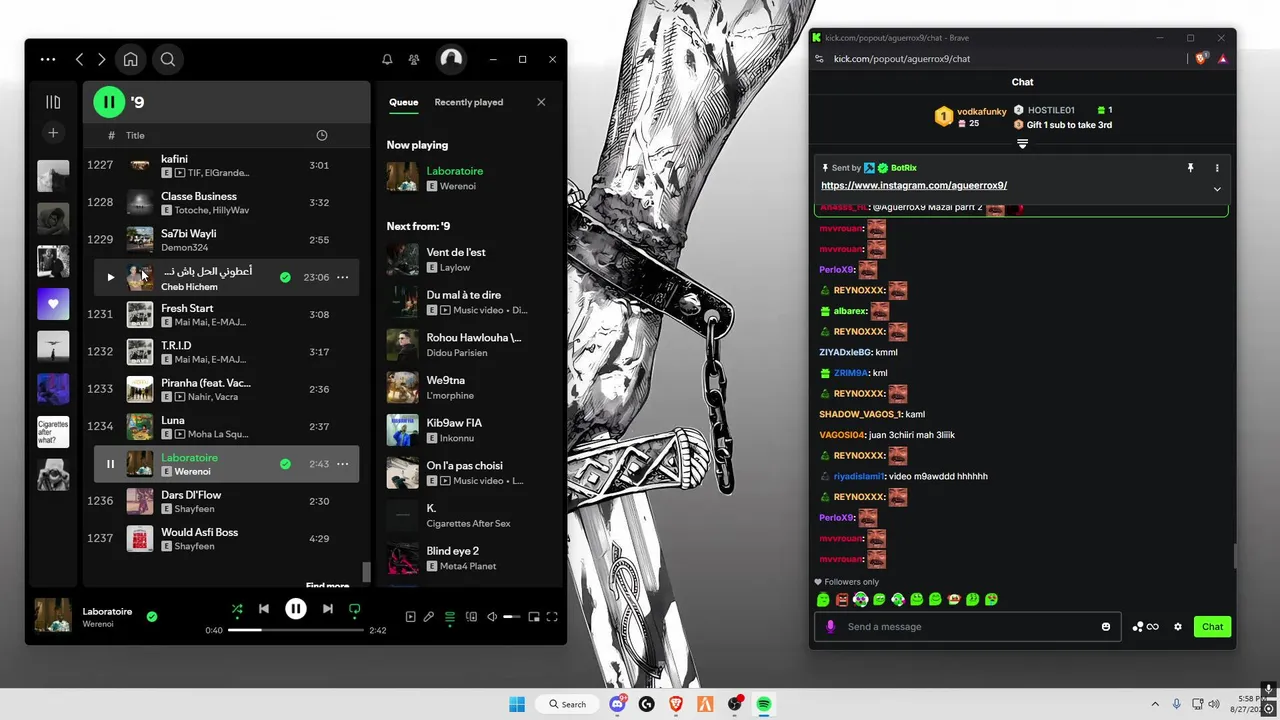Open the Spotify icon on the taskbar
The image size is (1280, 720).
(763, 704)
